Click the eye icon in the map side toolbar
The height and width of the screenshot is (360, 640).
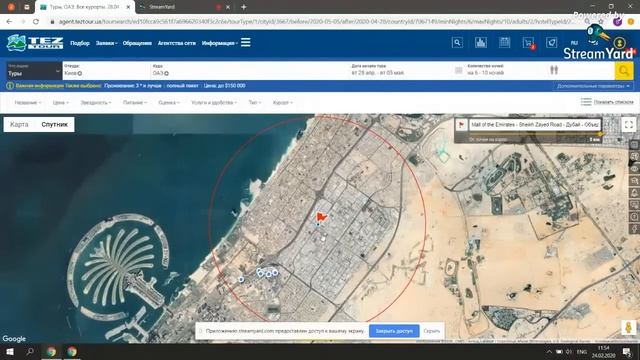coord(634,169)
